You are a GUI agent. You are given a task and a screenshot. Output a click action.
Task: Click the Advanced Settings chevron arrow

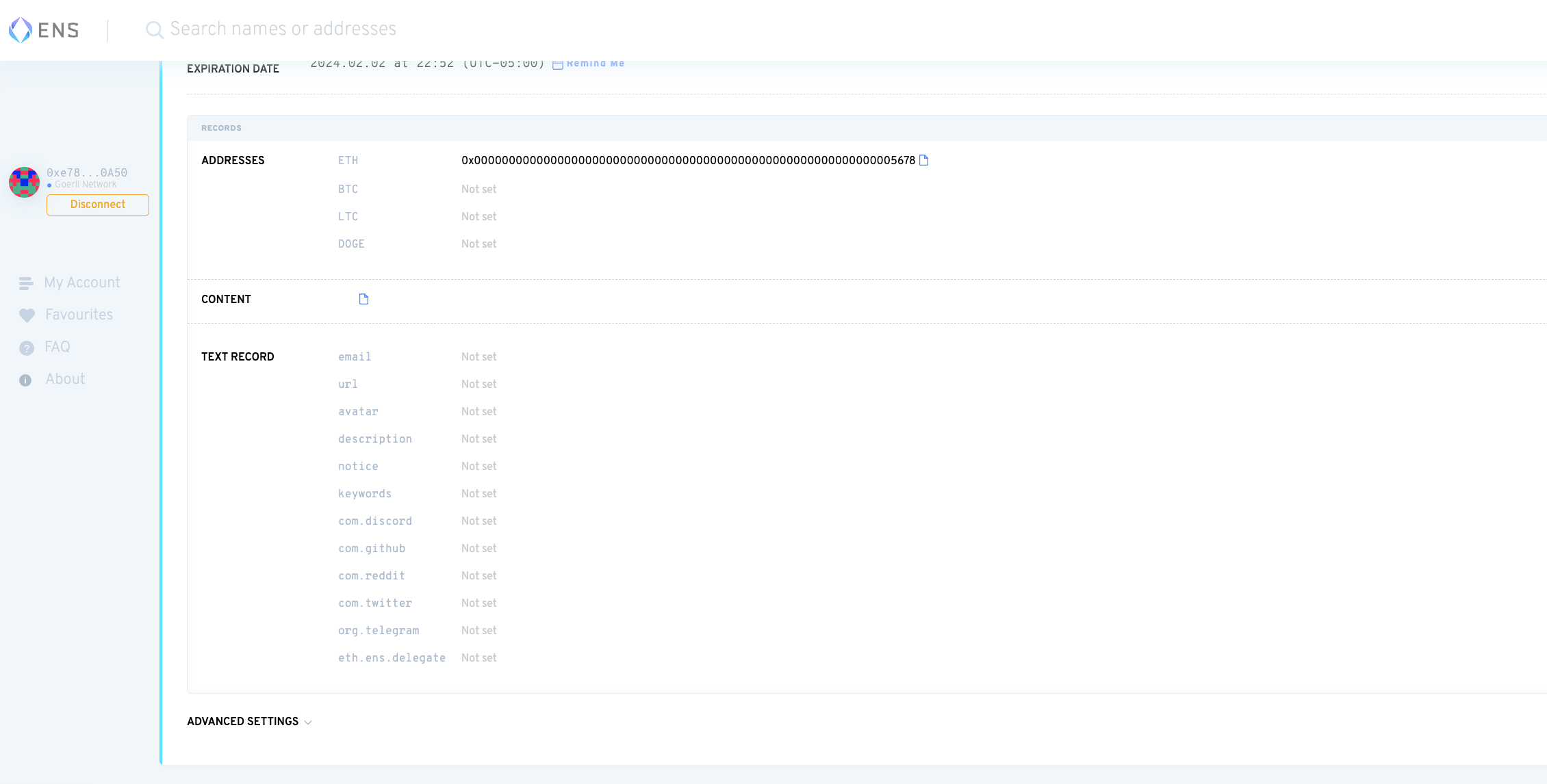coord(308,722)
